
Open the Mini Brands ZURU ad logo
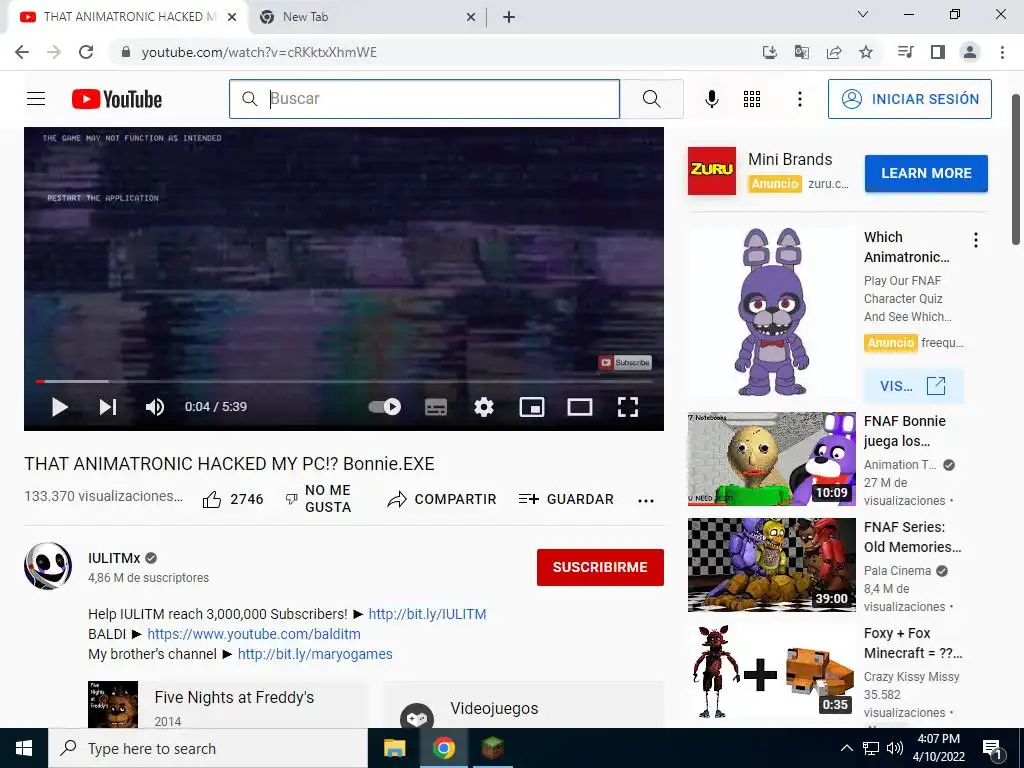pyautogui.click(x=712, y=171)
